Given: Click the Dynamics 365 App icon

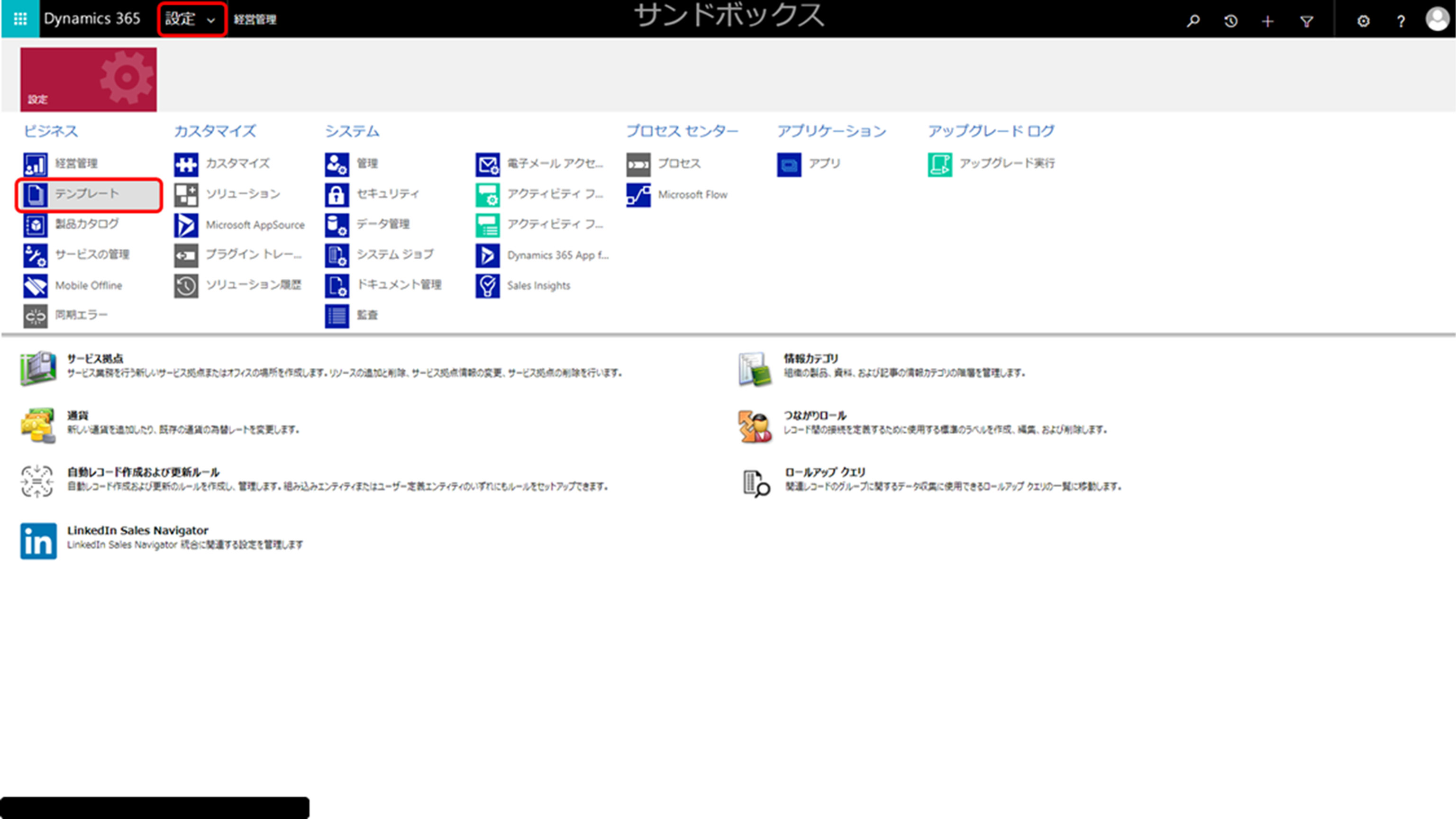Looking at the screenshot, I should 487,255.
